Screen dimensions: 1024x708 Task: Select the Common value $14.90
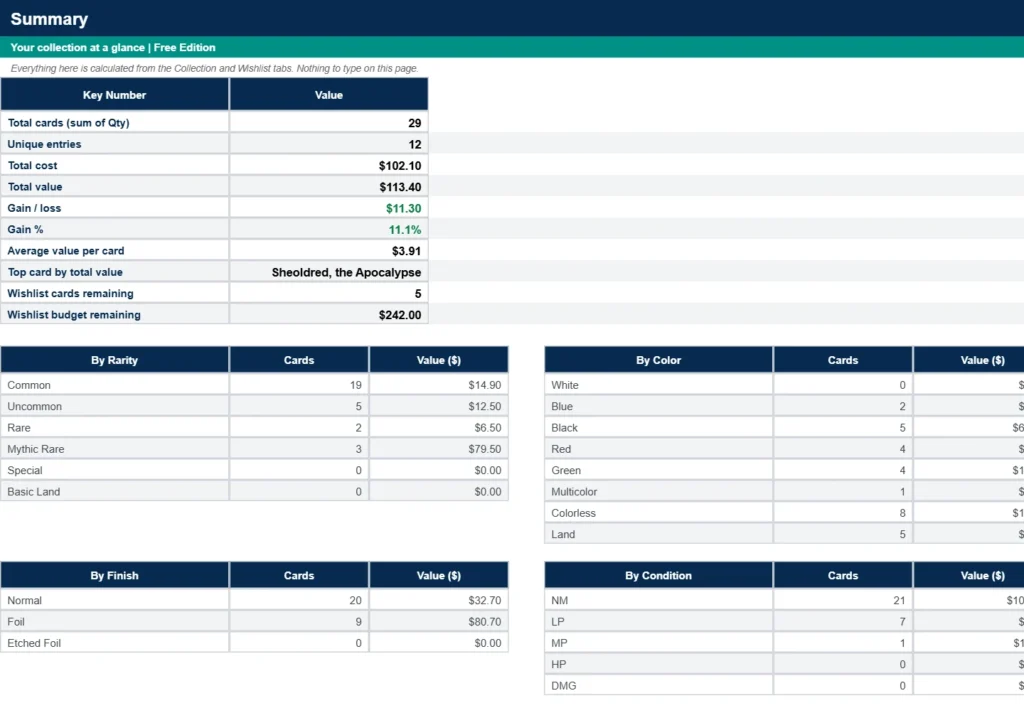tap(439, 385)
